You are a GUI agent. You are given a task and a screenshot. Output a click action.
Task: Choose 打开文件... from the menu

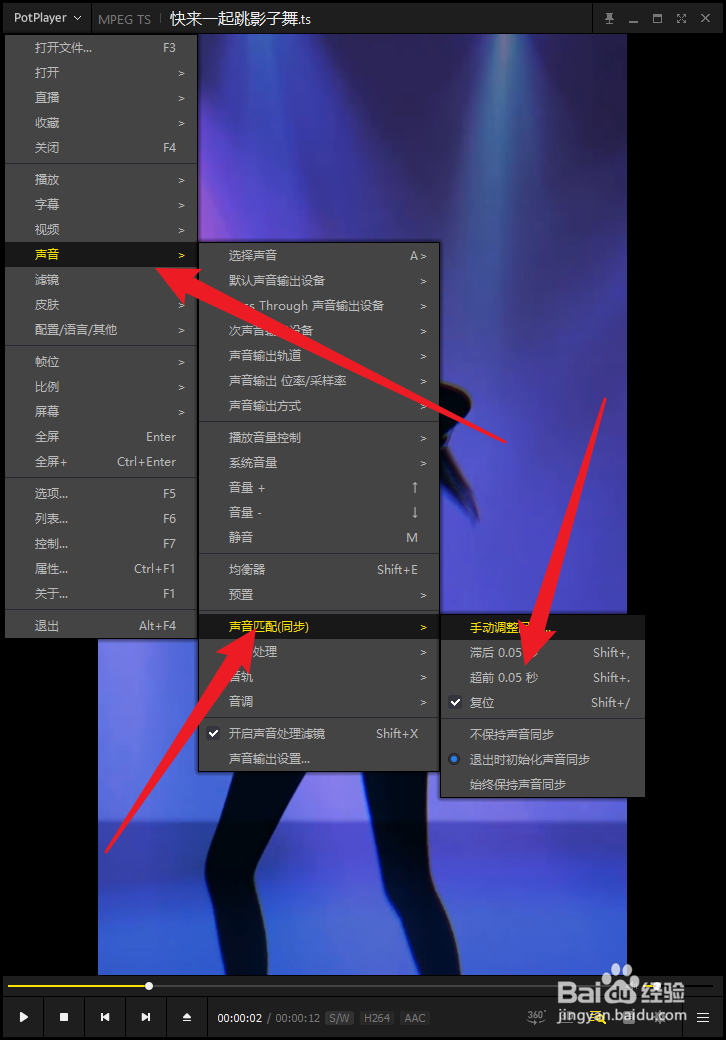pos(101,48)
